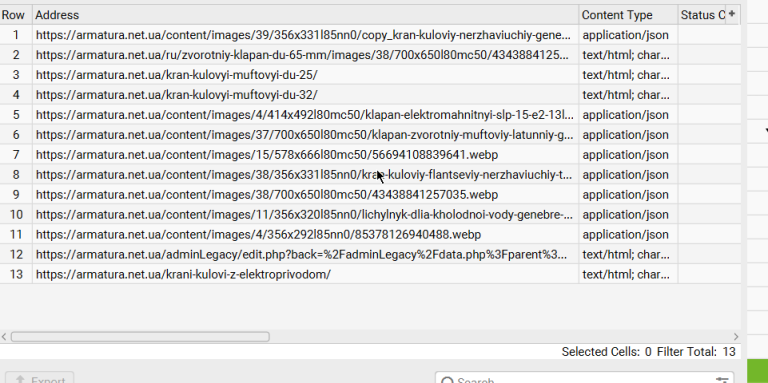The image size is (768, 383).
Task: Click the text/html content type in row 13
Action: [628, 274]
